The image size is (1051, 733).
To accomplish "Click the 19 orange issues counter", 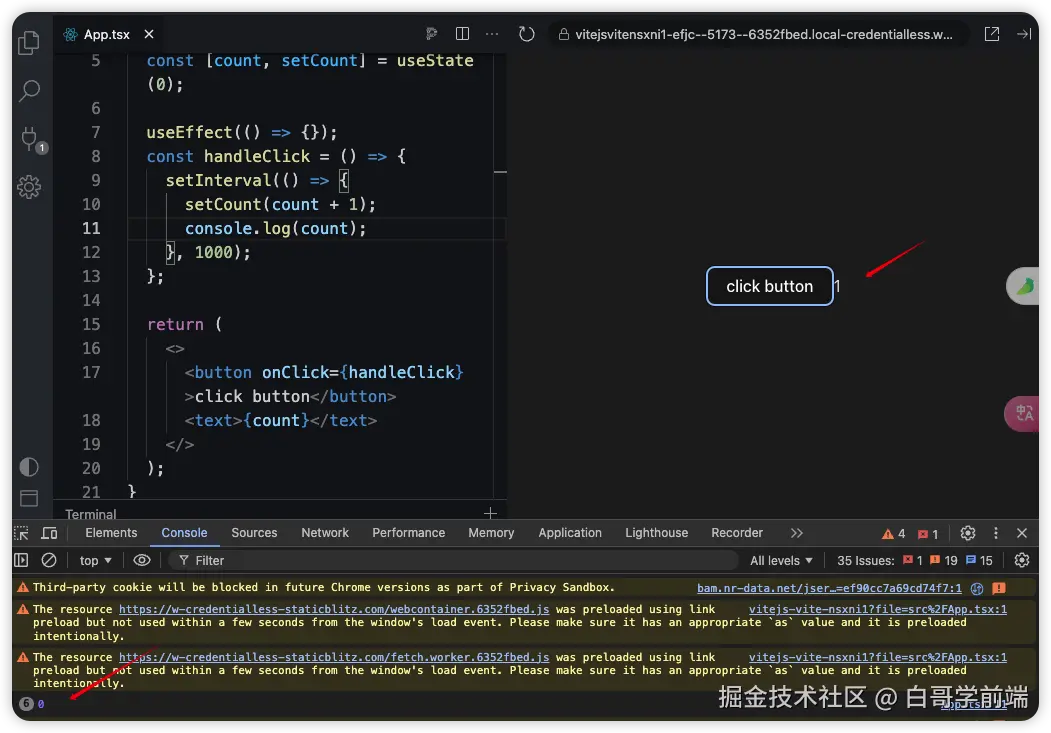I will click(x=943, y=561).
